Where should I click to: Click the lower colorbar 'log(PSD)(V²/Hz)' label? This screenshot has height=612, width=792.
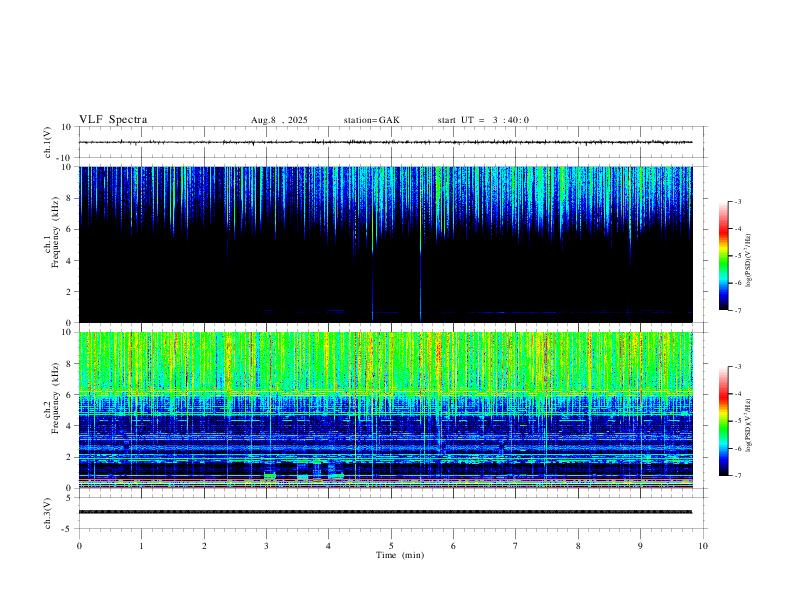click(x=749, y=425)
